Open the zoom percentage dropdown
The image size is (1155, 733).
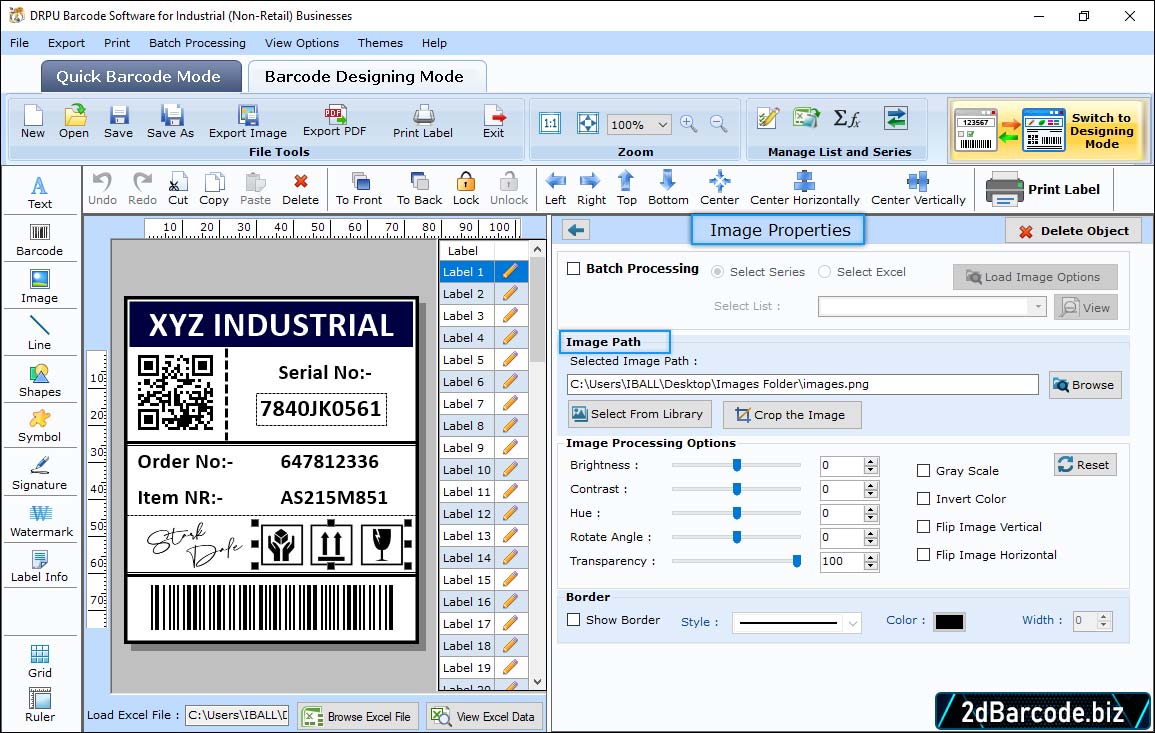click(662, 124)
